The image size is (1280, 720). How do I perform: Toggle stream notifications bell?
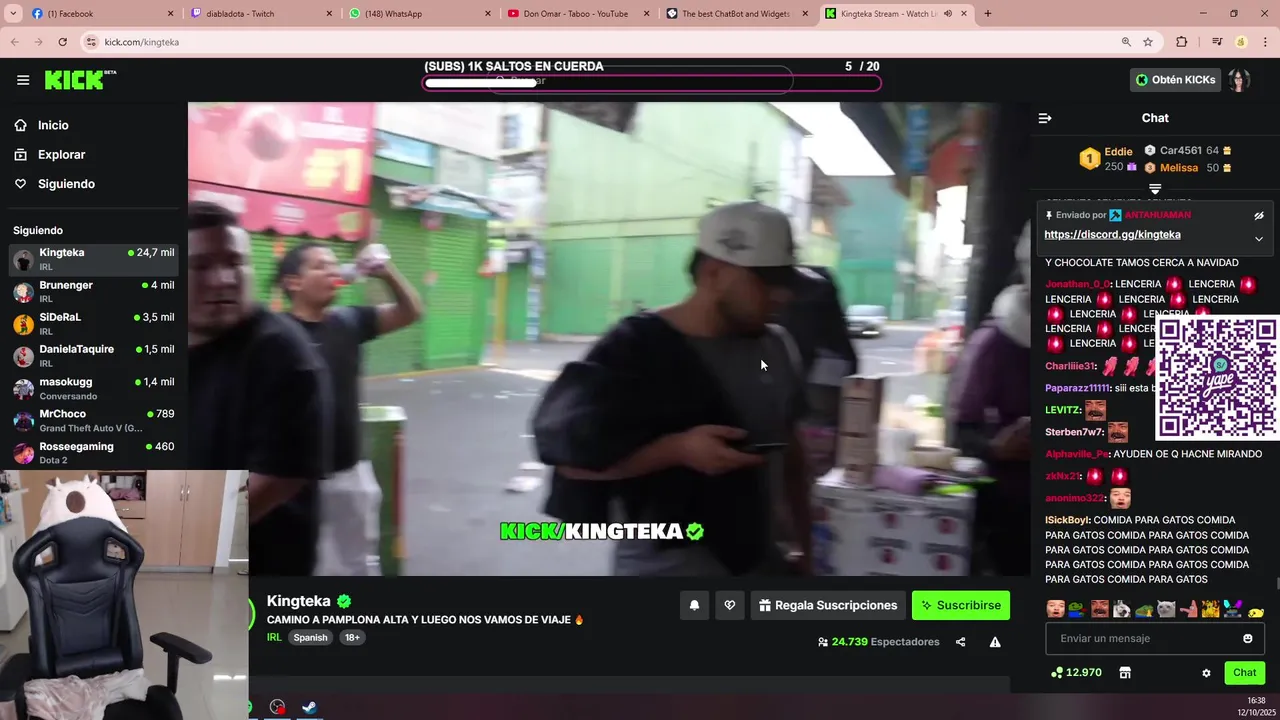pyautogui.click(x=694, y=605)
